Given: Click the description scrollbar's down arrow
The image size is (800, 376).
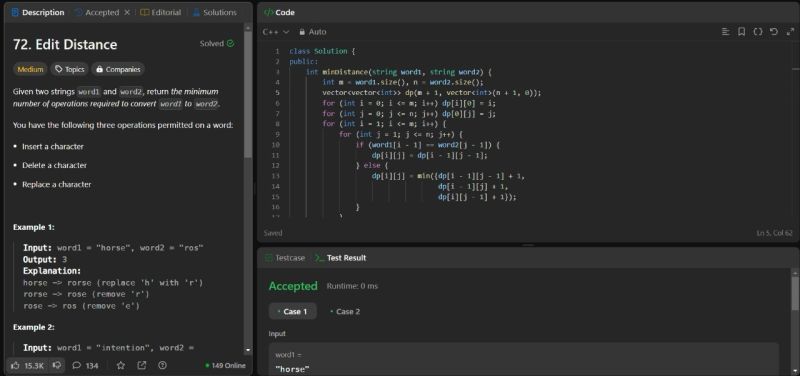Looking at the screenshot, I should click(x=248, y=350).
